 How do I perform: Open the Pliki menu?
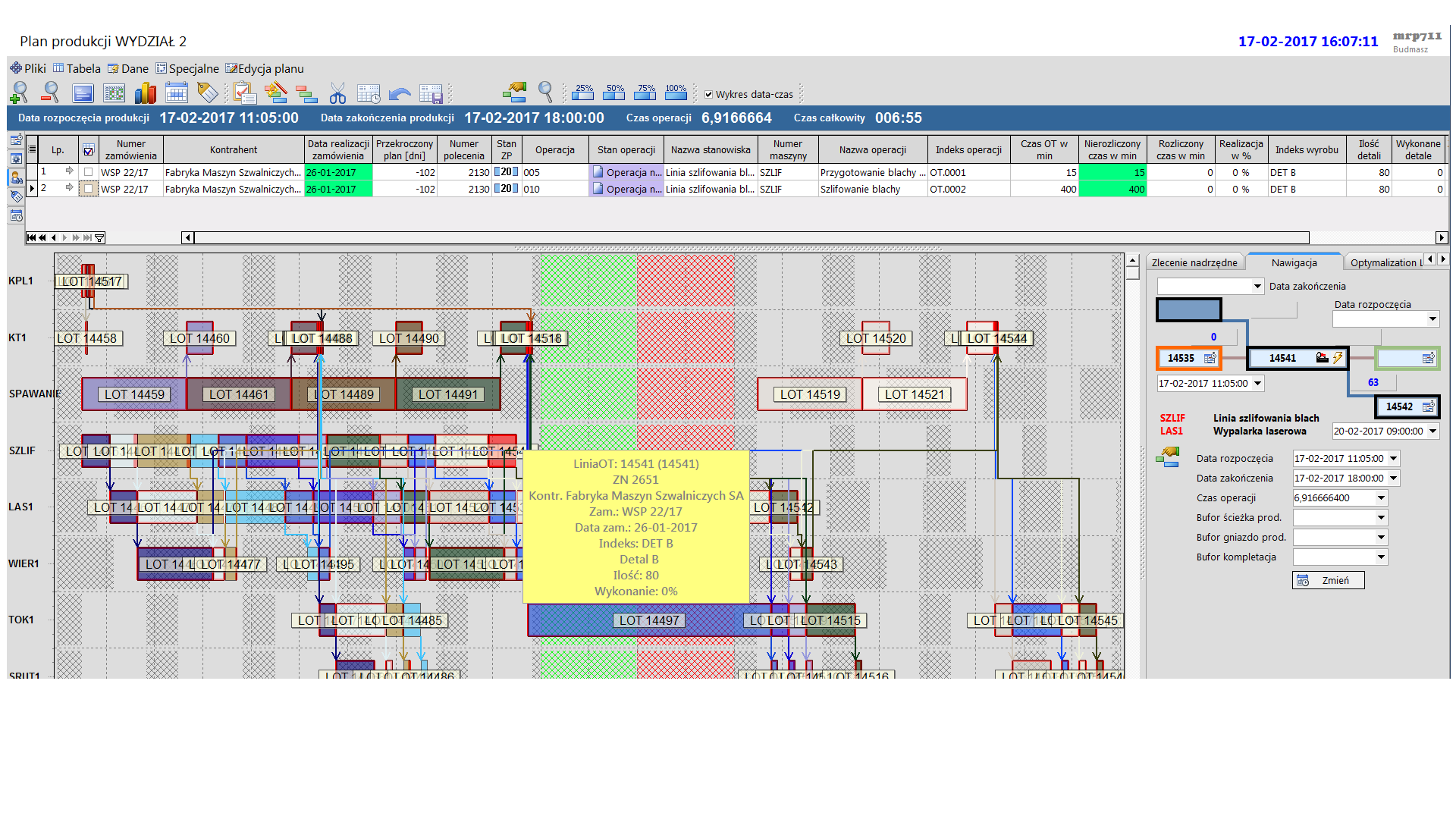pyautogui.click(x=28, y=68)
